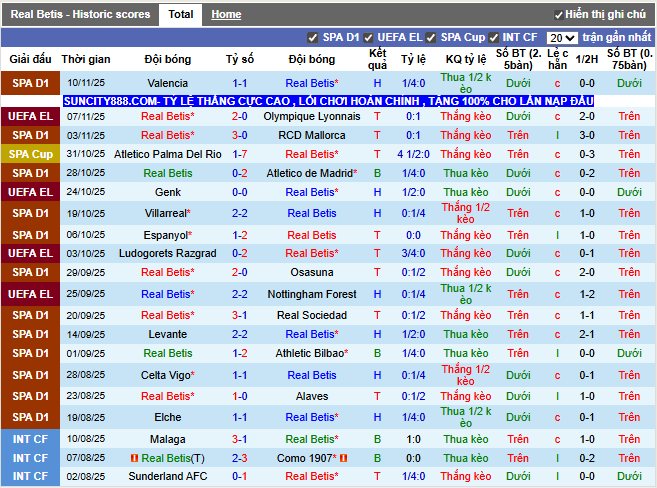Click the red card icon beside Real Betis(T)
657x488 pixels.
tap(135, 458)
